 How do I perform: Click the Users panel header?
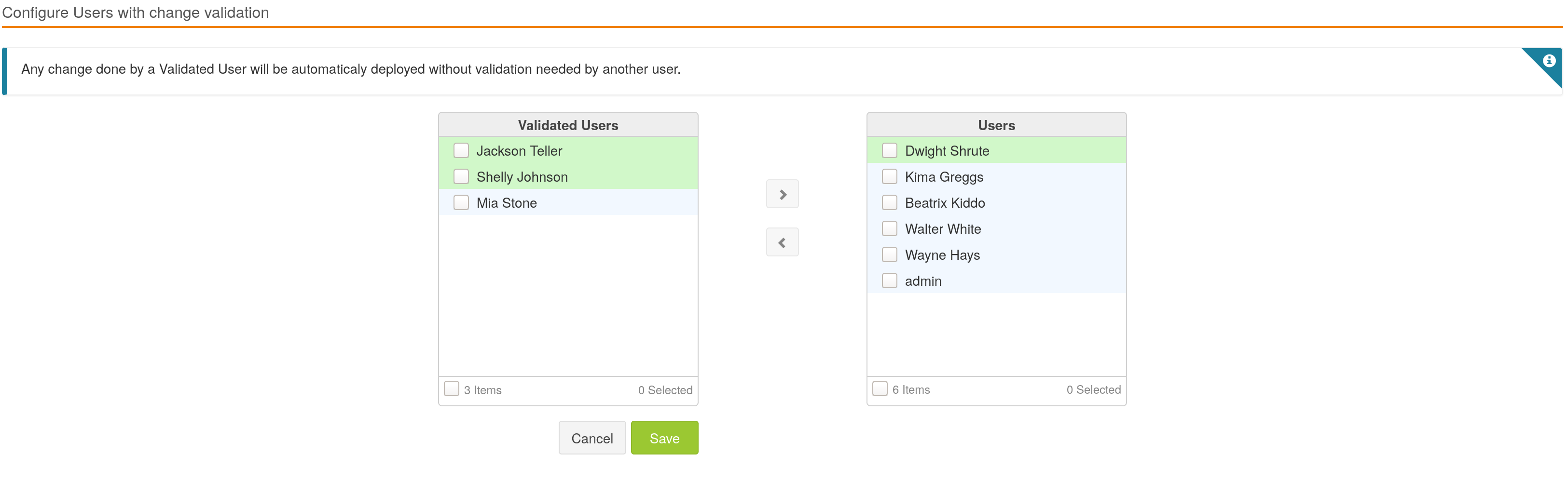996,125
